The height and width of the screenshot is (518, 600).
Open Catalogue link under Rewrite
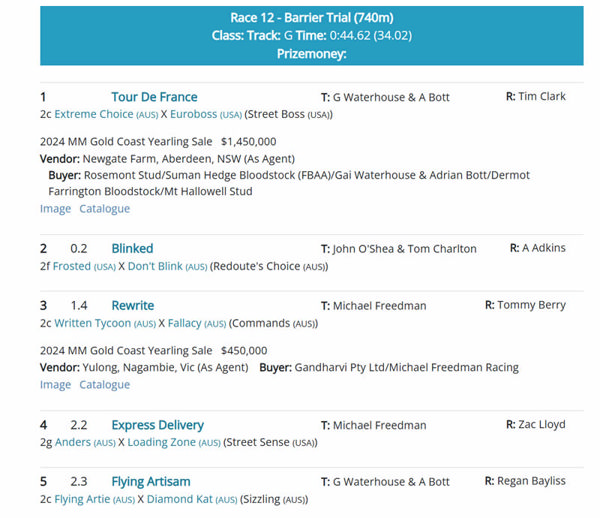(104, 385)
